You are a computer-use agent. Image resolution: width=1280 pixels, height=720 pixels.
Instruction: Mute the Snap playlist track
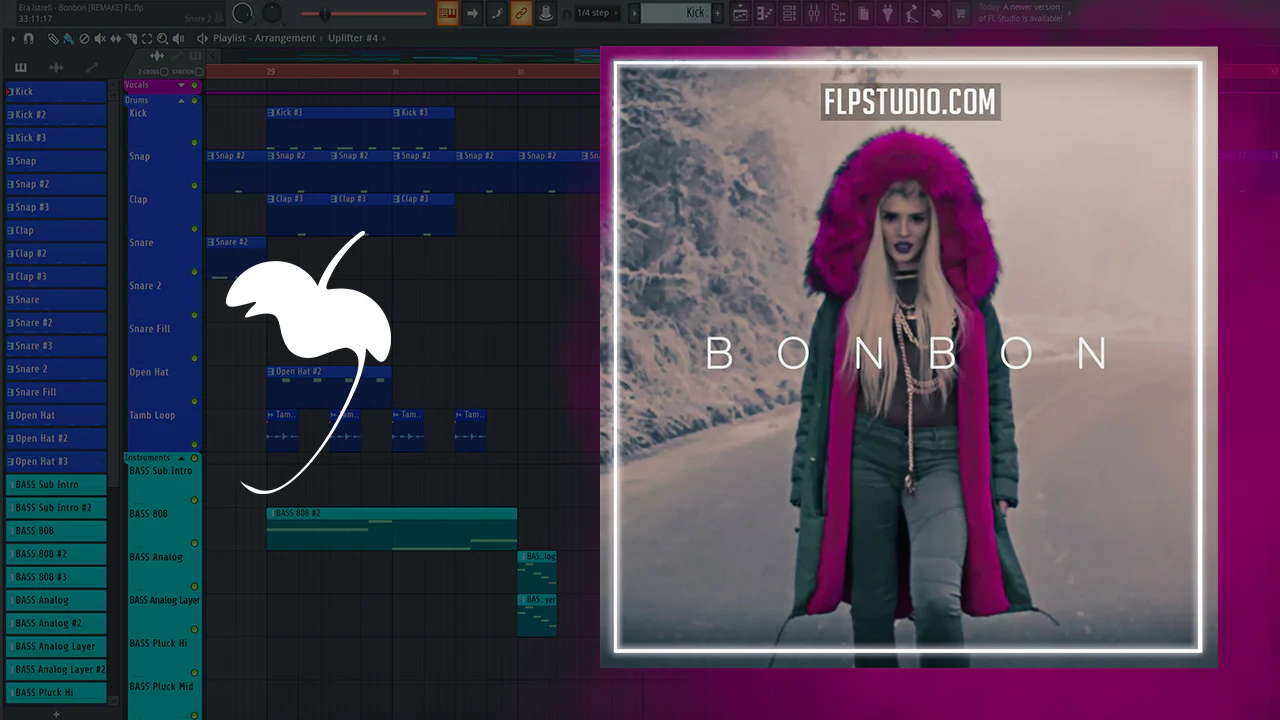[x=195, y=186]
